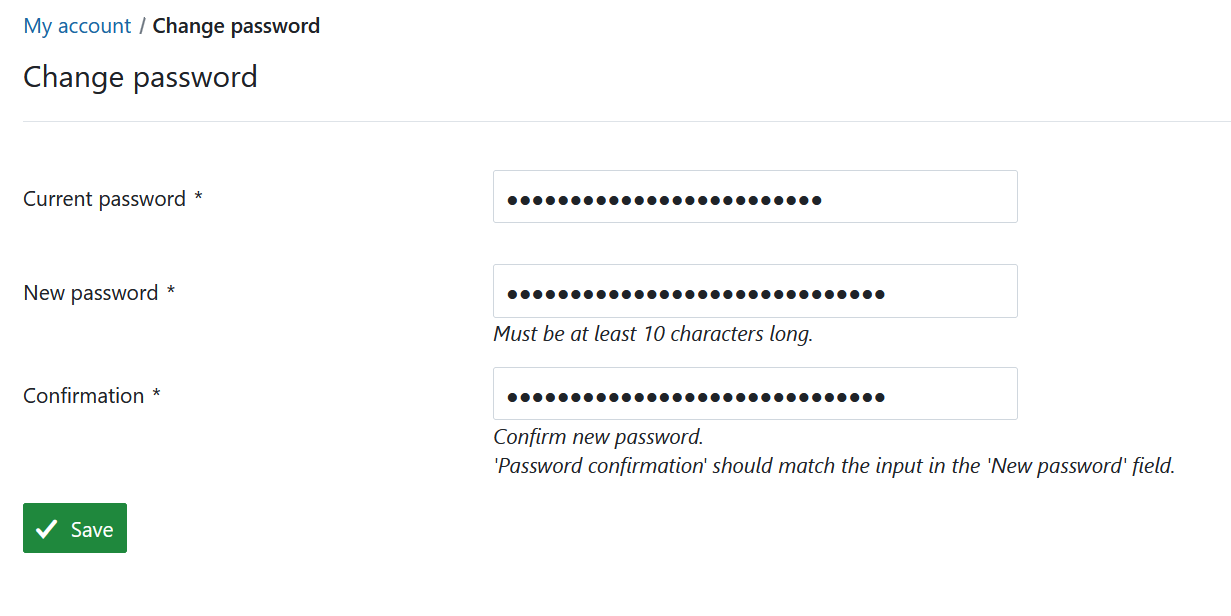The height and width of the screenshot is (616, 1231).
Task: Click the masked dots in Current password
Action: (664, 200)
